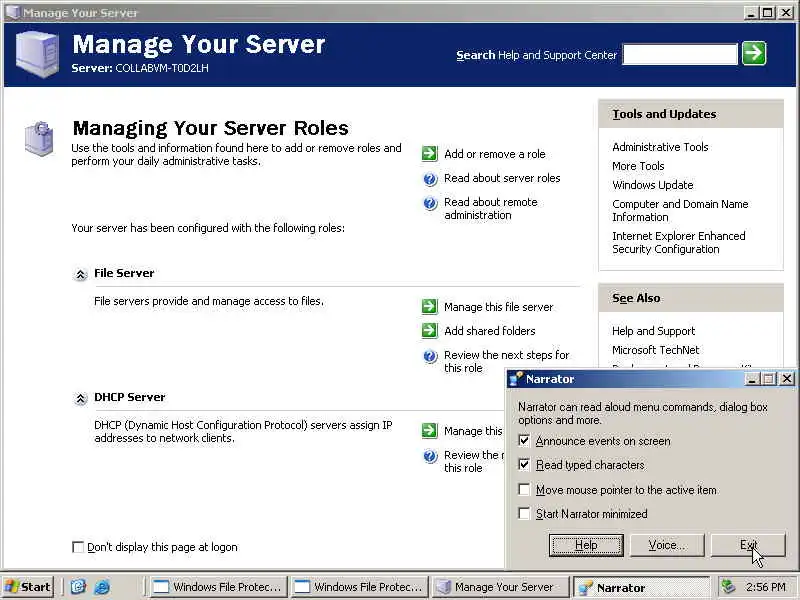Click the server name COLLABVM-T0D2LH text

tap(162, 68)
